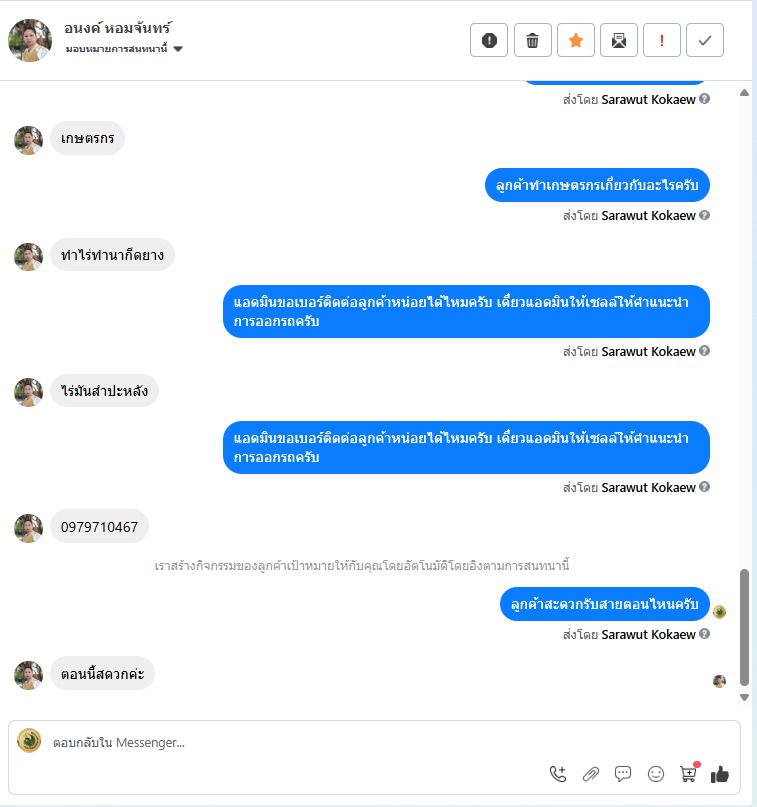Viewport: 757px width, 807px height.
Task: Flag conversation with red exclamation priority
Action: [662, 40]
